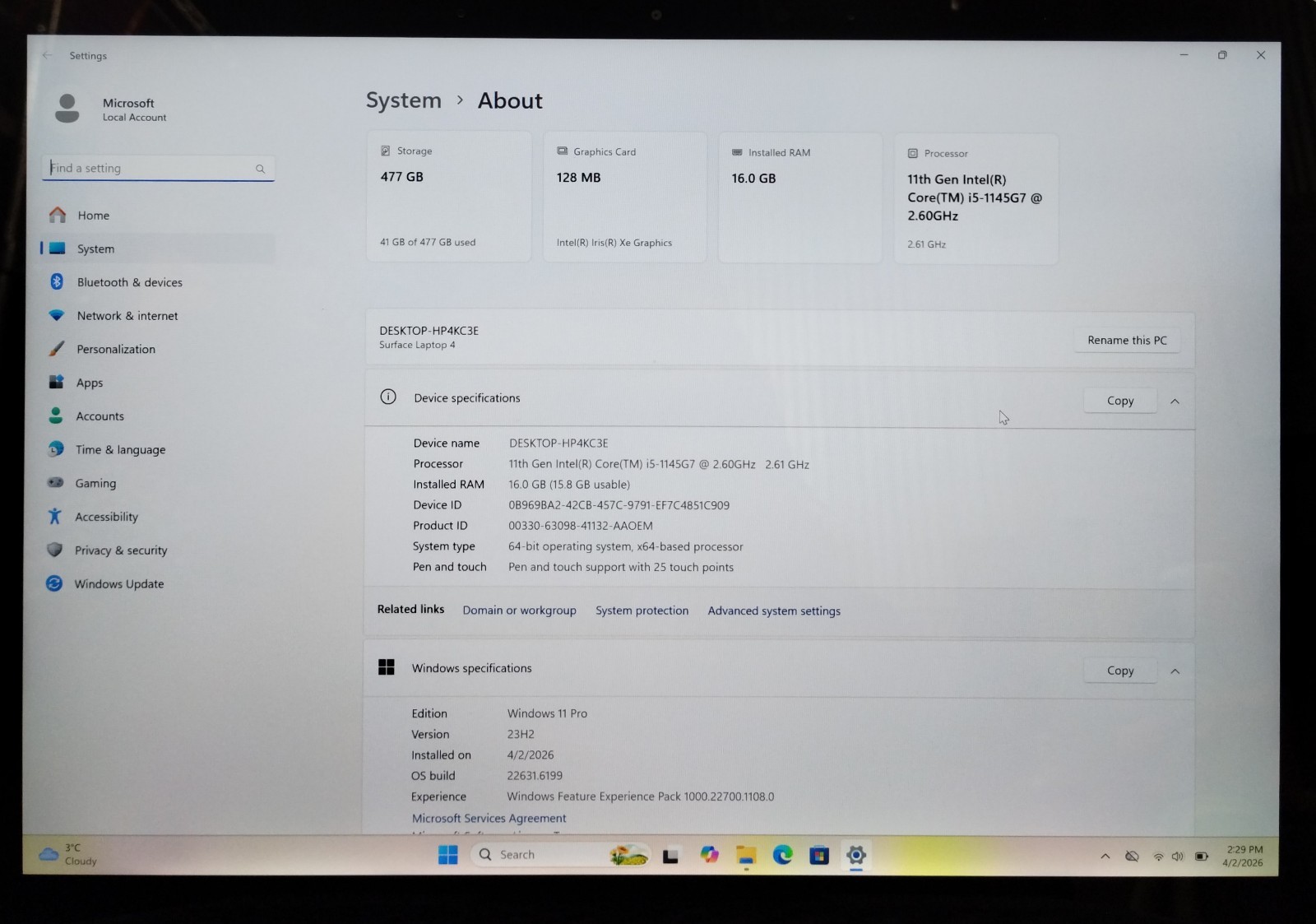Click the taskbar Search box
Screen dimensions: 1316x924
click(x=561, y=855)
